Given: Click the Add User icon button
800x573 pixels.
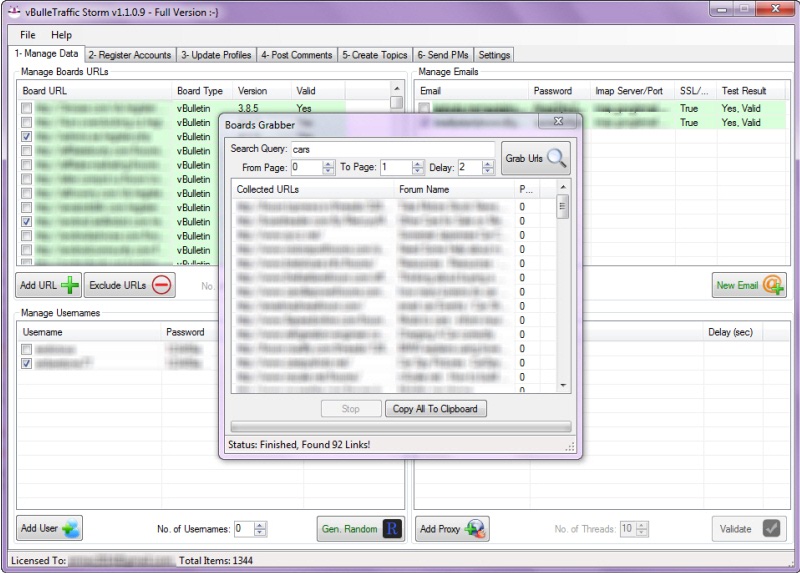Looking at the screenshot, I should tap(71, 528).
